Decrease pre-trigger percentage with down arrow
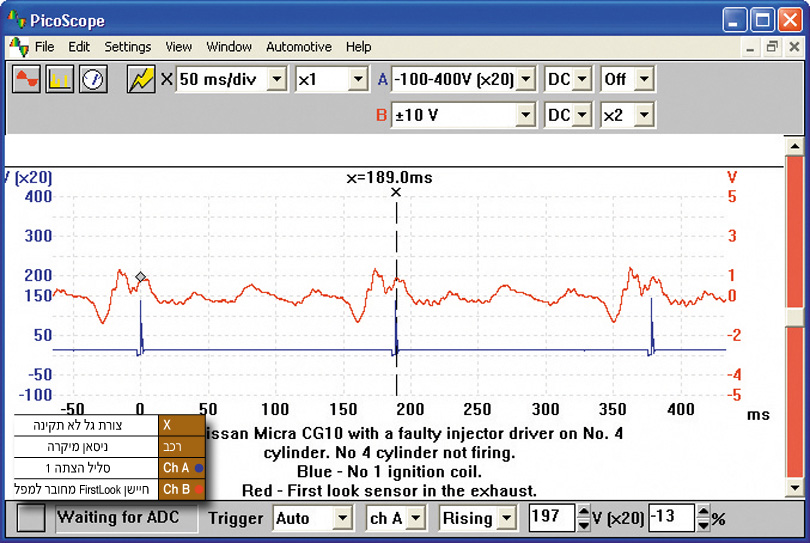The image size is (810, 543). point(704,524)
